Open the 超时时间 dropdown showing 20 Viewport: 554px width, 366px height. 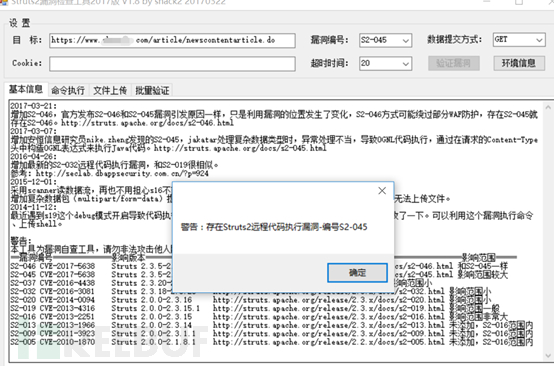tap(385, 64)
